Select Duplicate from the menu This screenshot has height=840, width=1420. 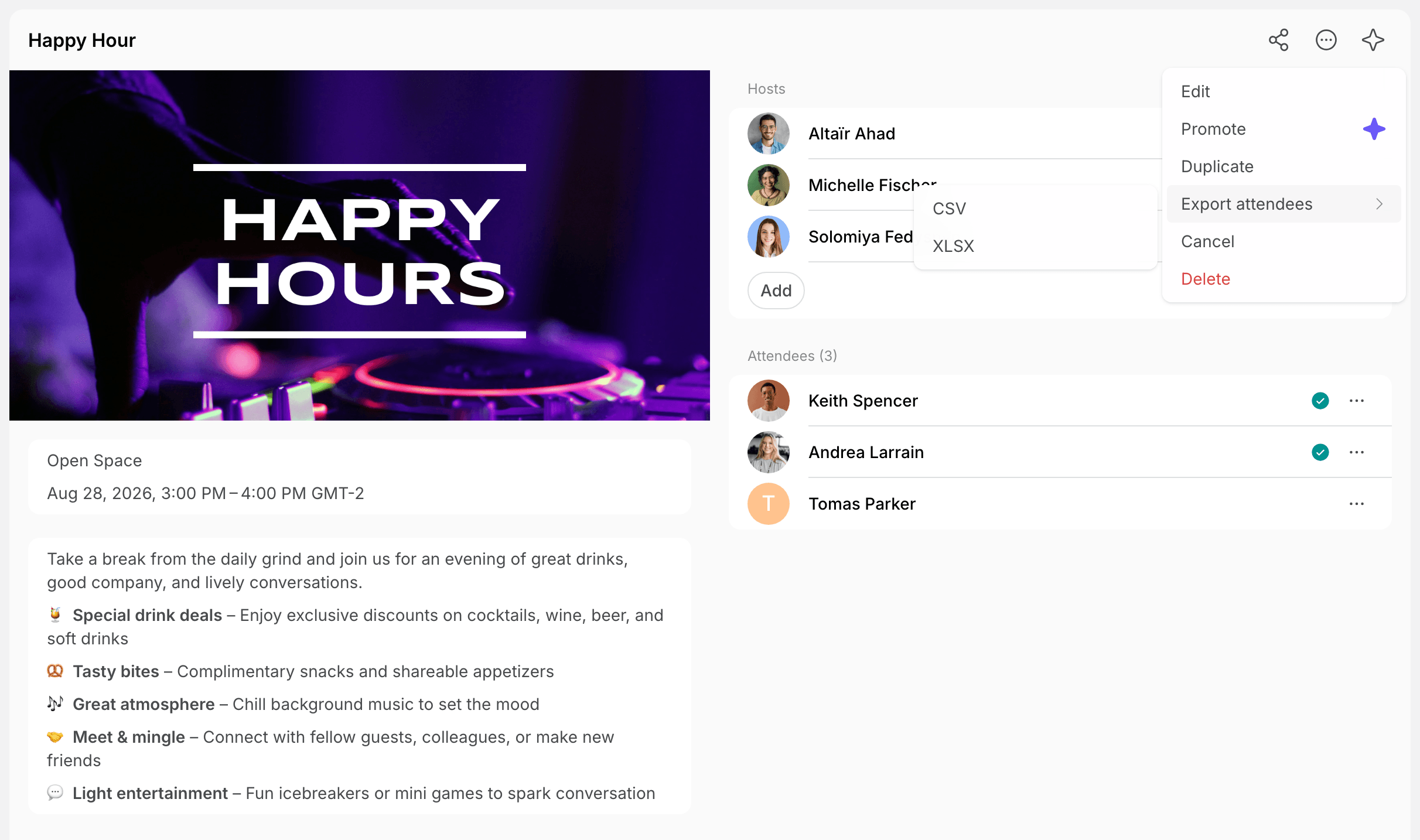1284,166
